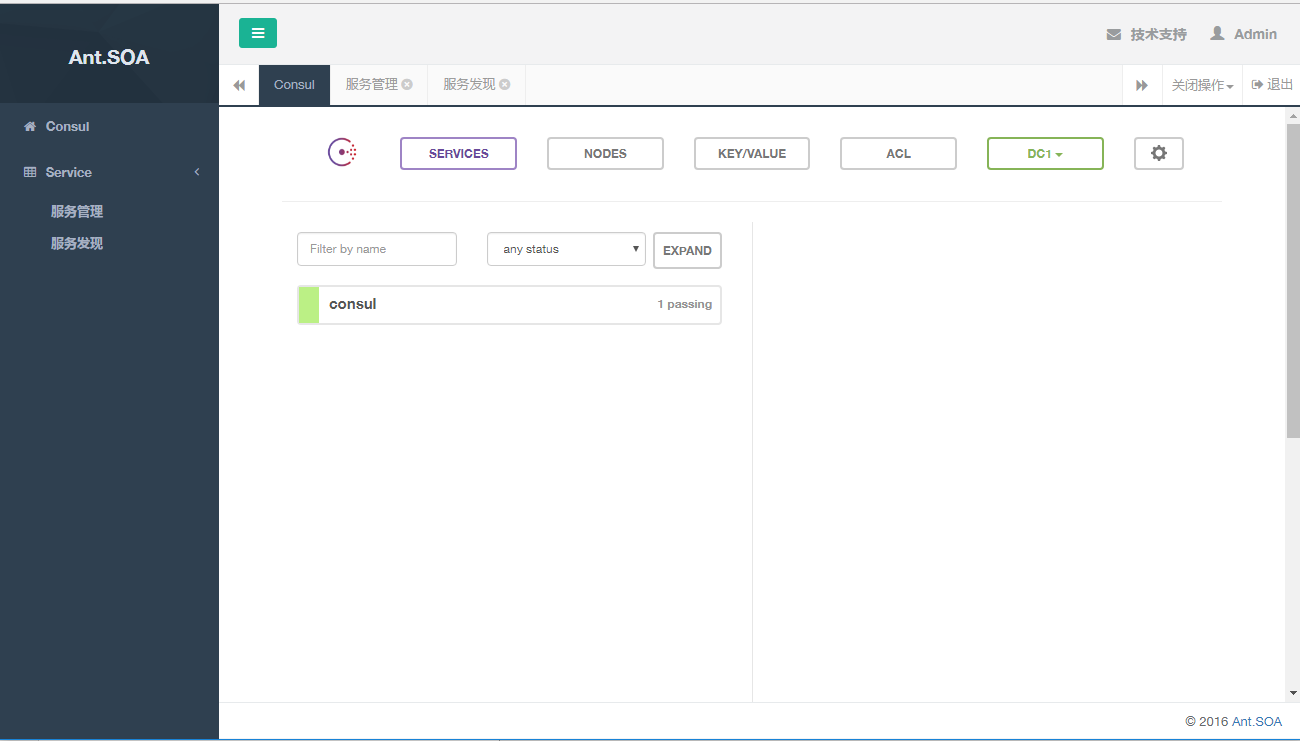The height and width of the screenshot is (741, 1300).
Task: Click the scrollbar down arrow
Action: coord(1292,693)
